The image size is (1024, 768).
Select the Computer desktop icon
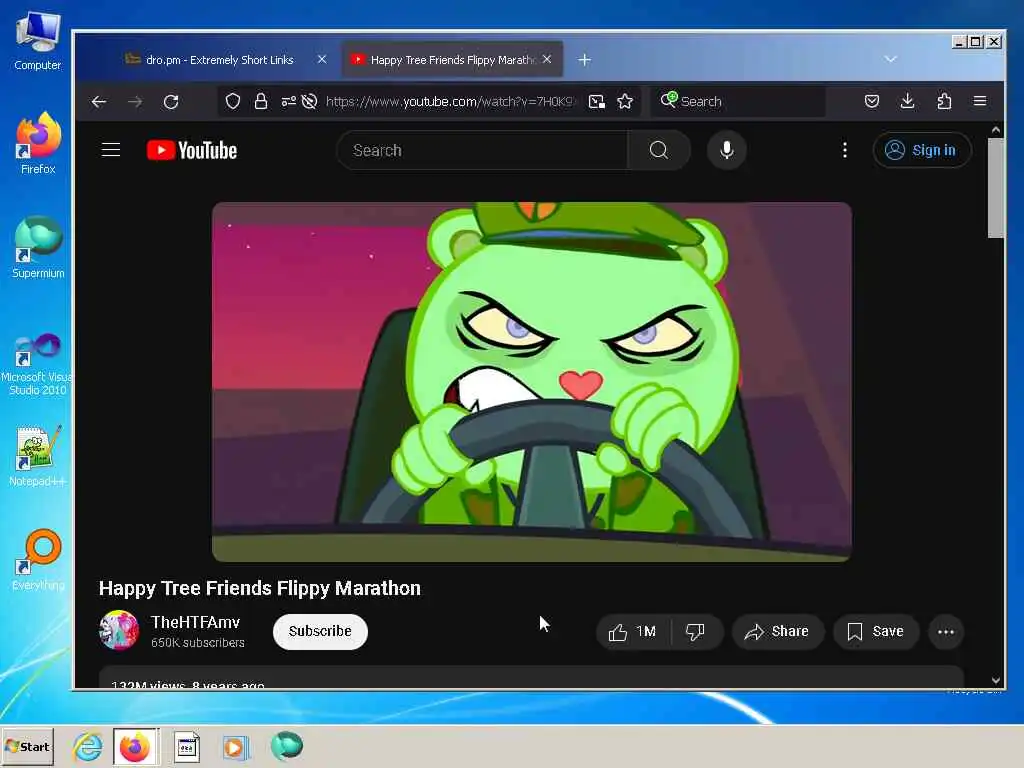tap(37, 40)
